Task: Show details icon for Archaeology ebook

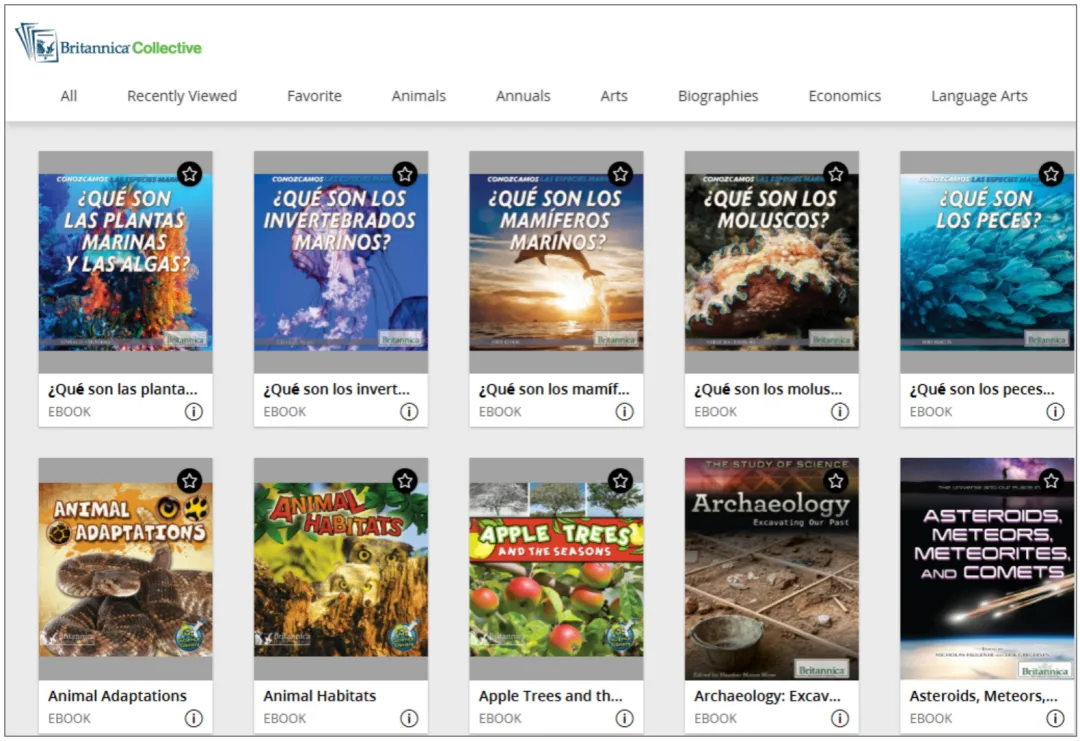Action: [840, 718]
